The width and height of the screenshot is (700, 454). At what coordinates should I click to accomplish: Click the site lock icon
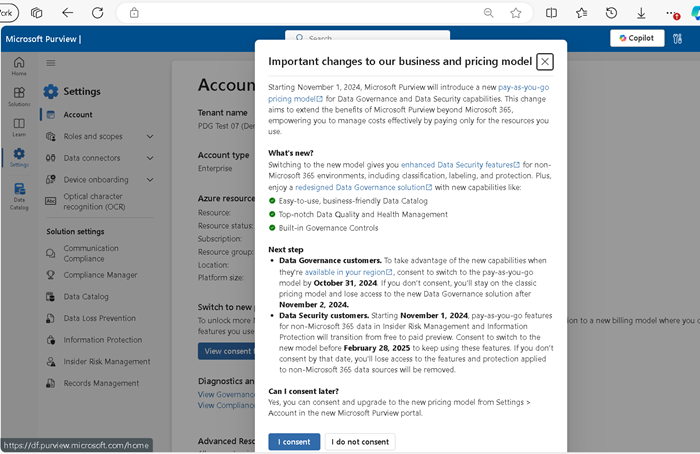134,13
